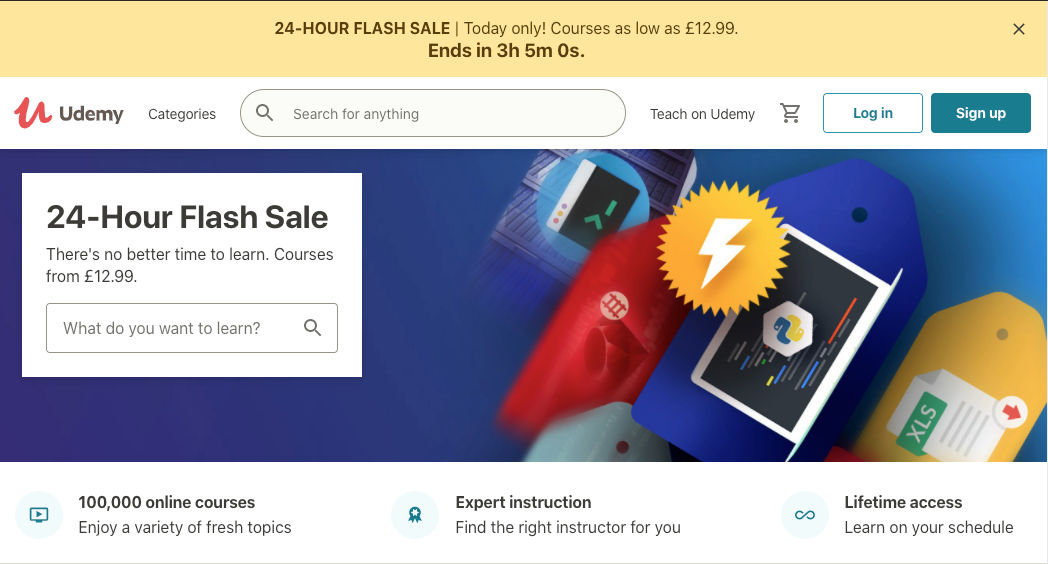Click the Sign up button
Viewport: 1048px width, 564px height.
click(x=980, y=113)
